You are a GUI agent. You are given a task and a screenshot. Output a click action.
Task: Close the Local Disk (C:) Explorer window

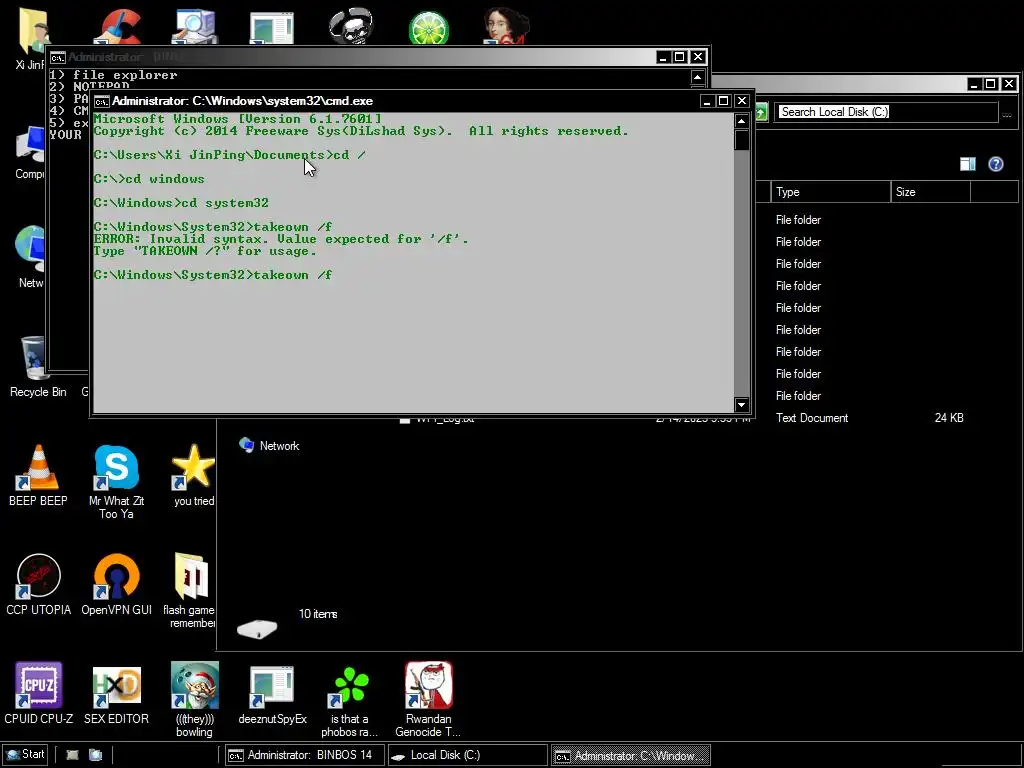(x=1009, y=84)
